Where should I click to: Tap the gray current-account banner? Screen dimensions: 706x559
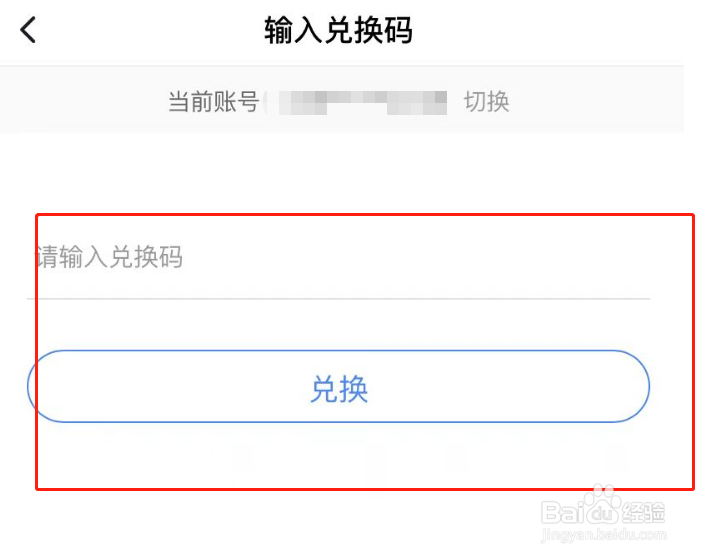pos(342,99)
